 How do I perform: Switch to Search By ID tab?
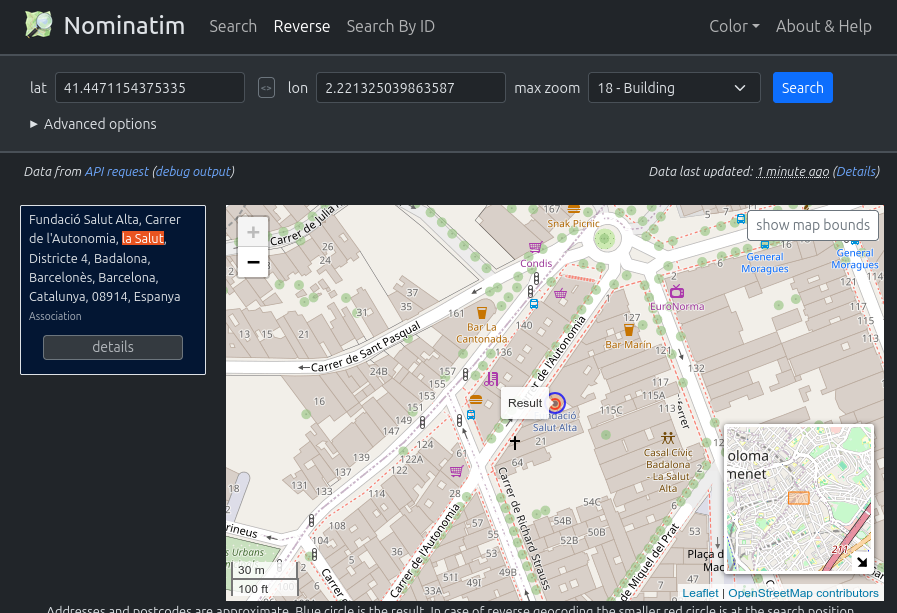pyautogui.click(x=390, y=26)
